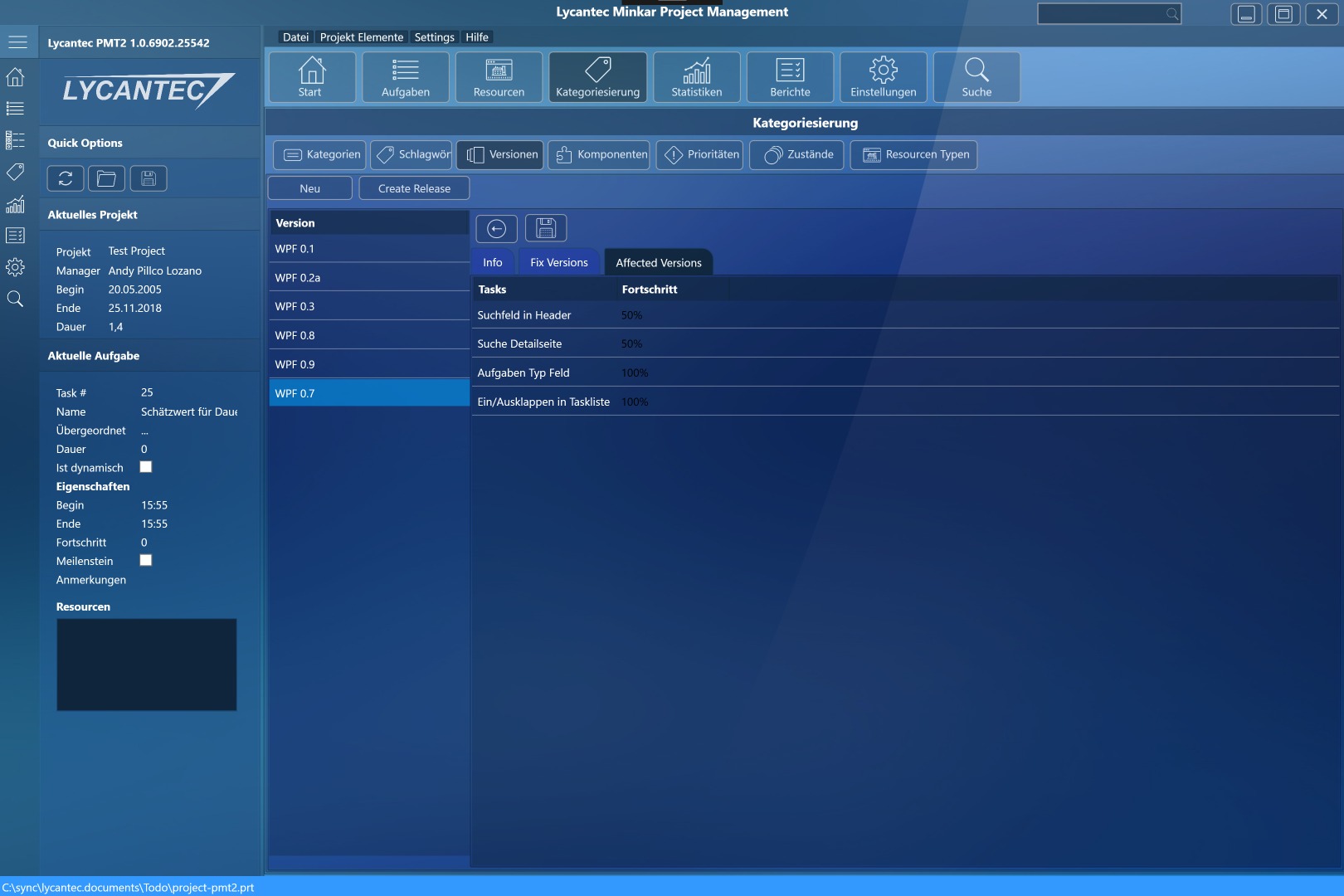Select the Kategoriesierung ribbon button
Viewport: 1344px width, 896px height.
pyautogui.click(x=597, y=77)
